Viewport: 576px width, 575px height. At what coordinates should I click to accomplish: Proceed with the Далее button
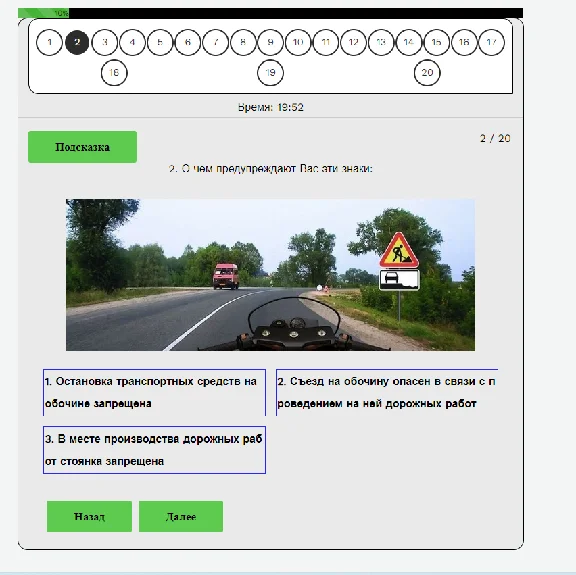pyautogui.click(x=181, y=516)
